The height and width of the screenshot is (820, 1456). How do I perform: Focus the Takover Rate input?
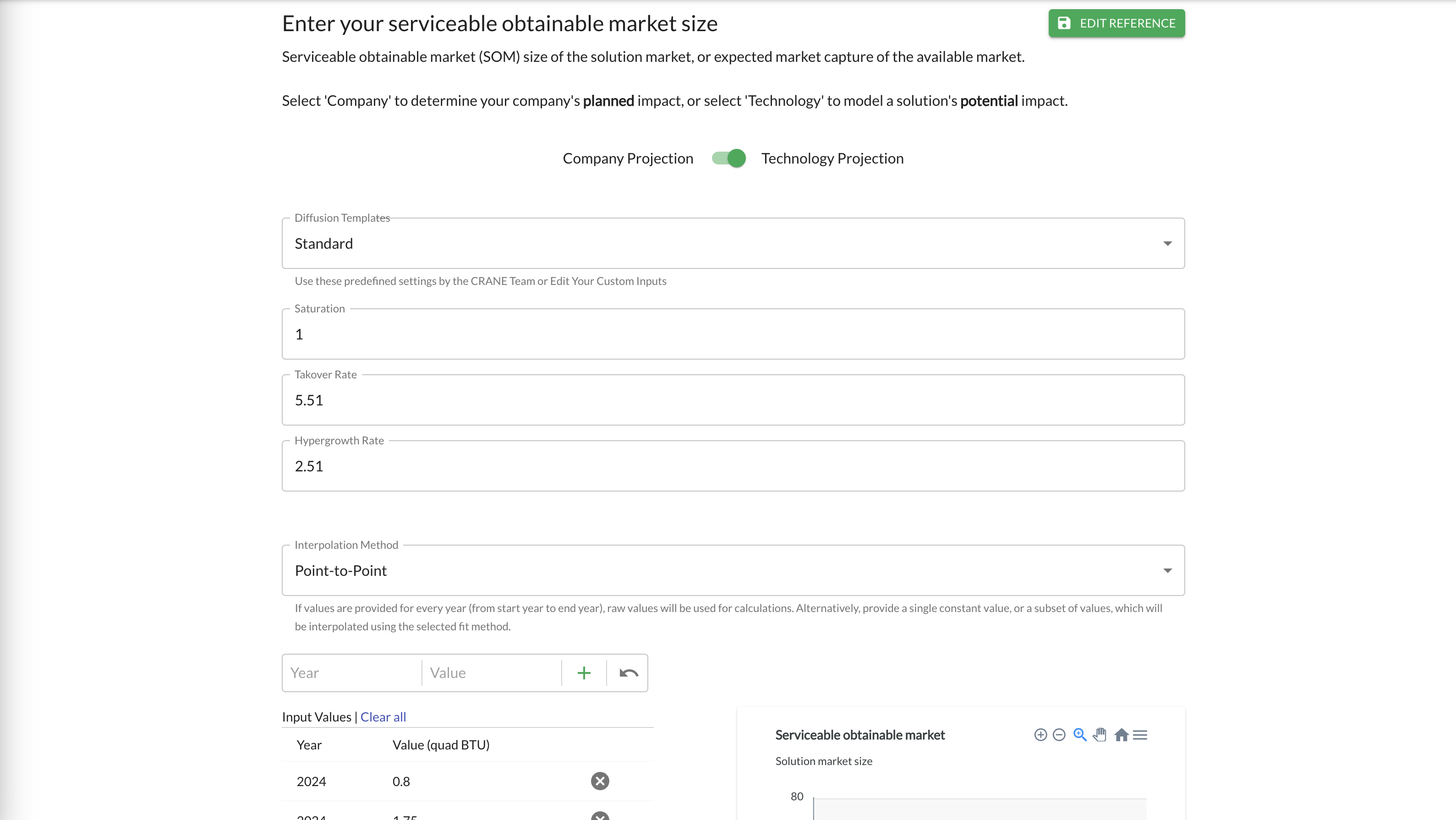pos(733,401)
